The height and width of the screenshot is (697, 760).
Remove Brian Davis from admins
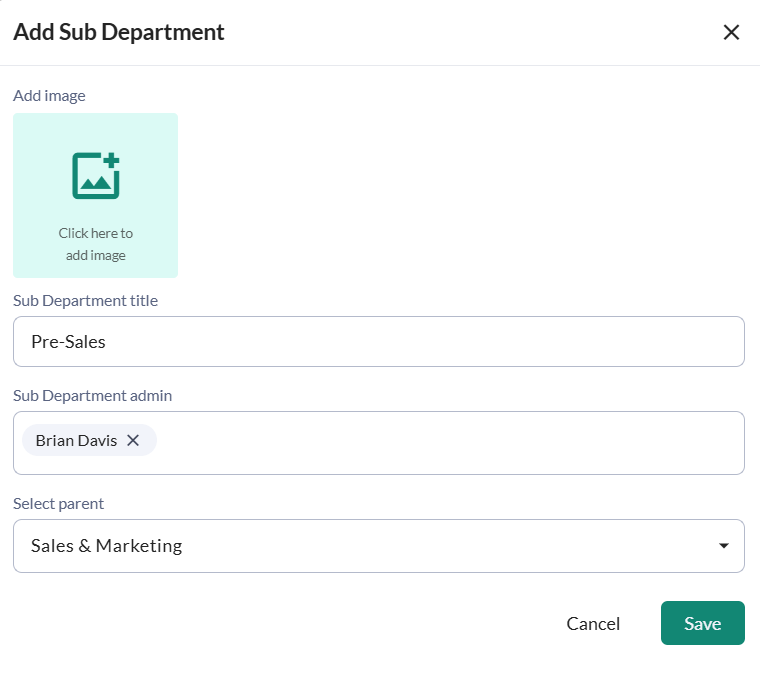pyautogui.click(x=133, y=440)
